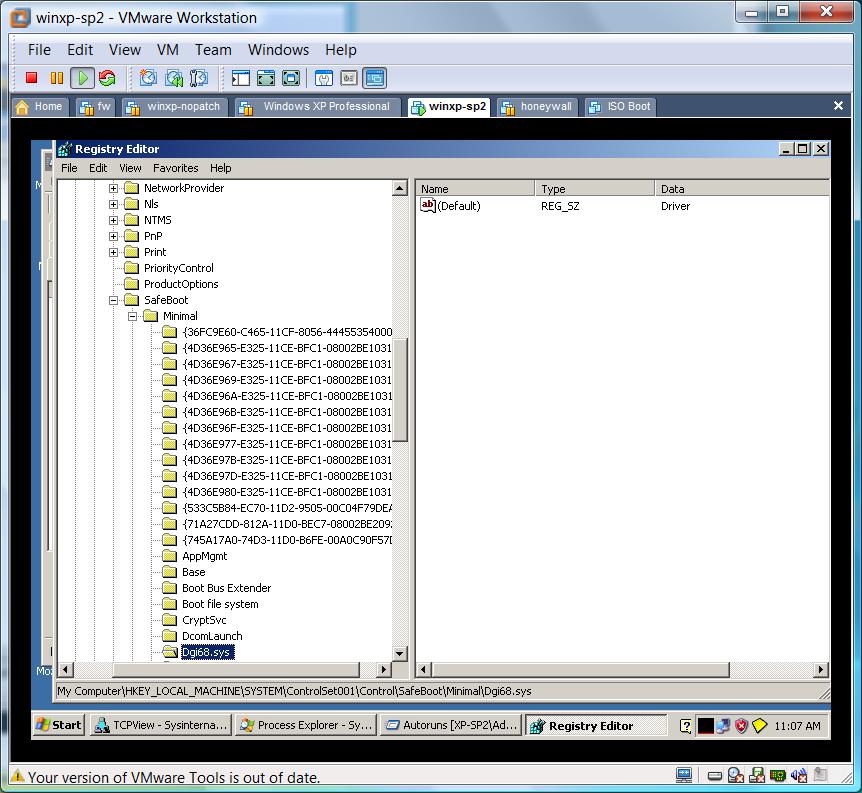Screen dimensions: 862x793
Task: Toggle the VMware sidebar panel icon
Action: point(241,78)
